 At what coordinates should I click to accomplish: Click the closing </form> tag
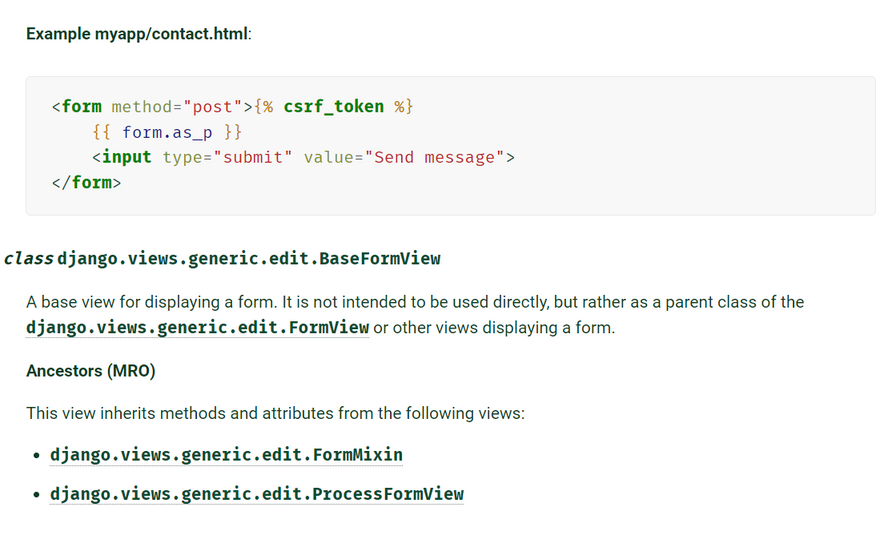click(86, 183)
